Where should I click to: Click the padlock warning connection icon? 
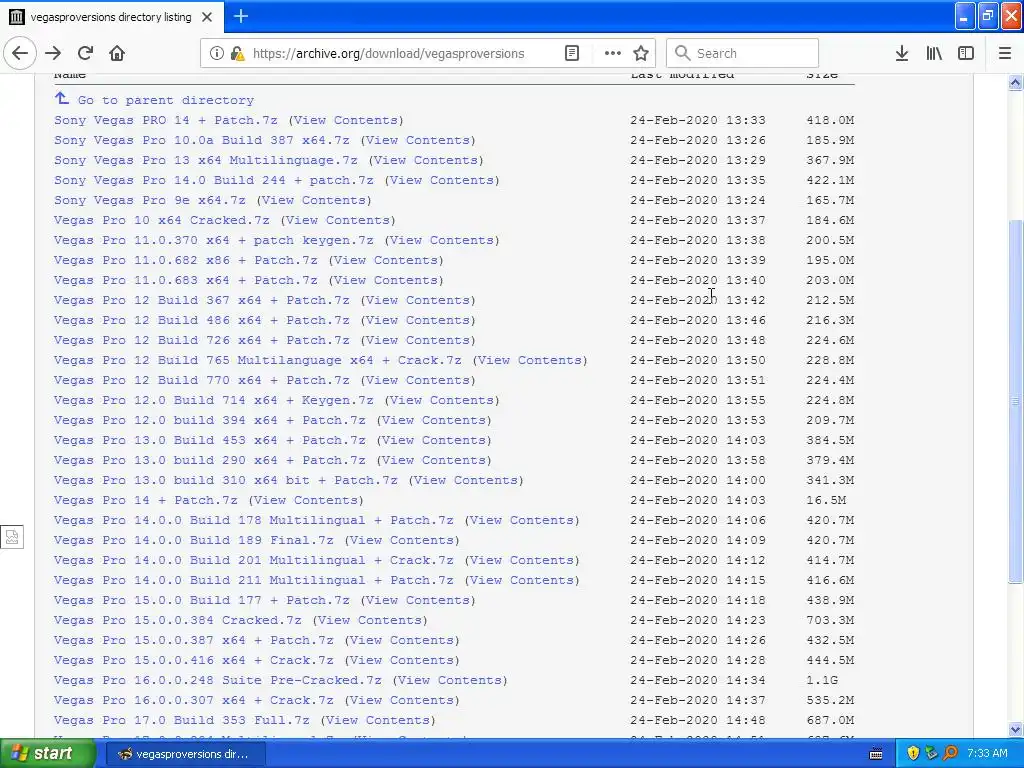coord(238,53)
